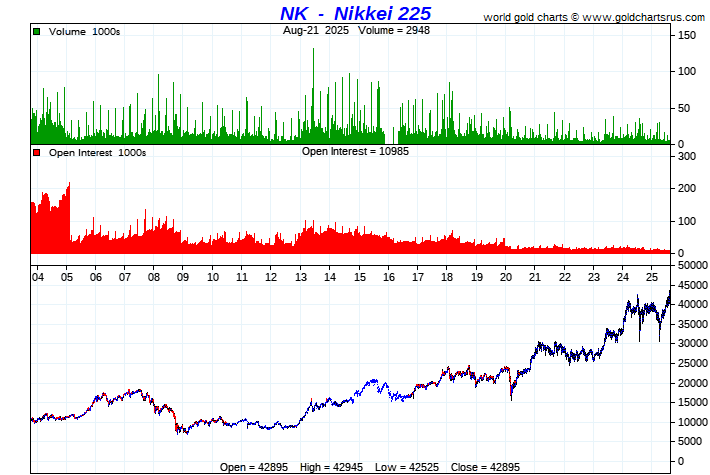Click the year label '17' on the time axis

tap(417, 277)
